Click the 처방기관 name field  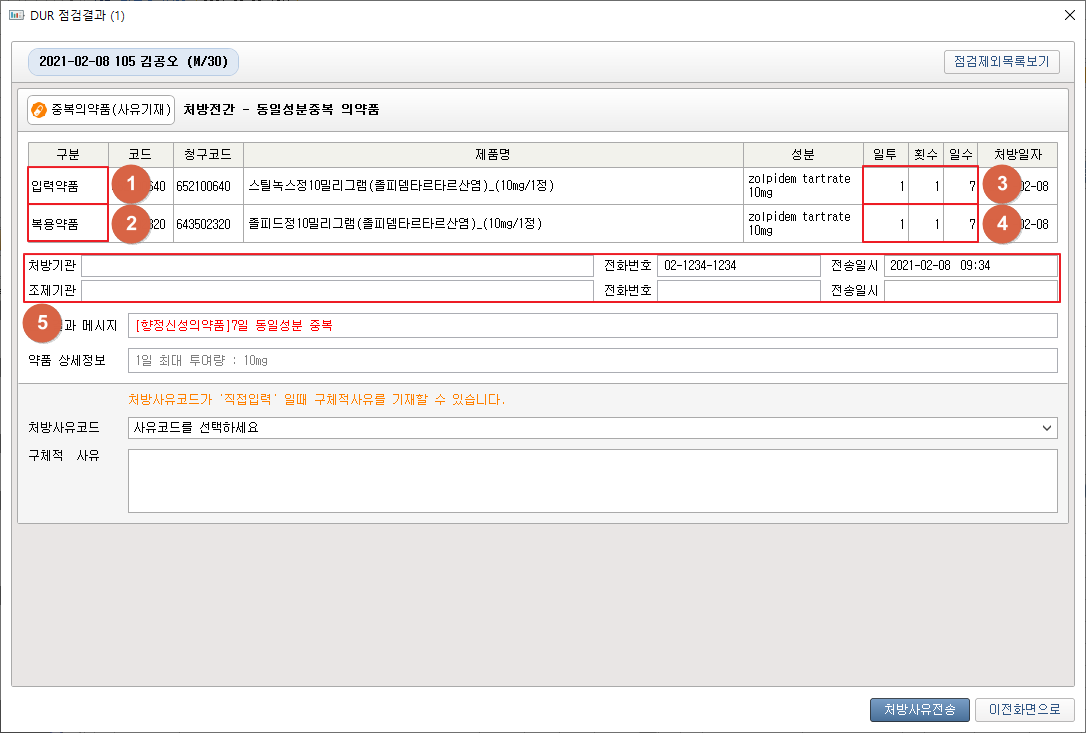tap(337, 266)
